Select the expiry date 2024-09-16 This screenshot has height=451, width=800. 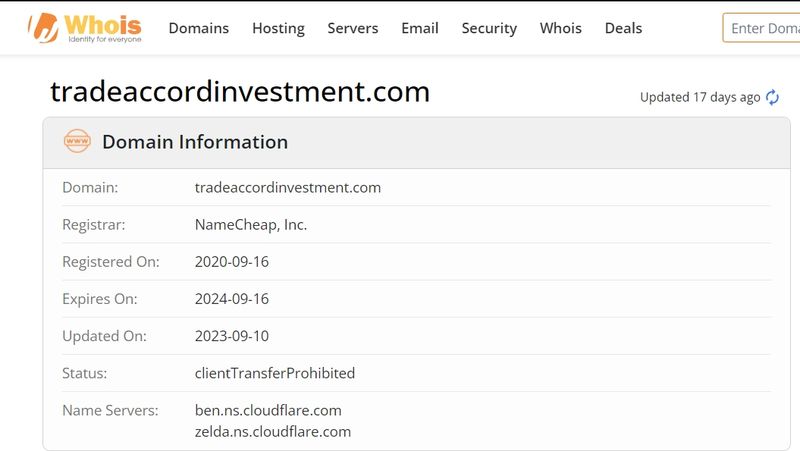tap(232, 299)
